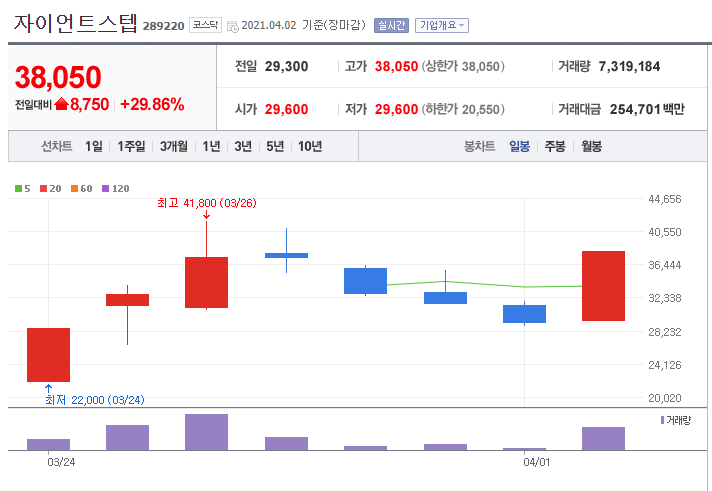Click the 최저 22,000 (03/24) label
The image size is (712, 491).
tap(94, 400)
